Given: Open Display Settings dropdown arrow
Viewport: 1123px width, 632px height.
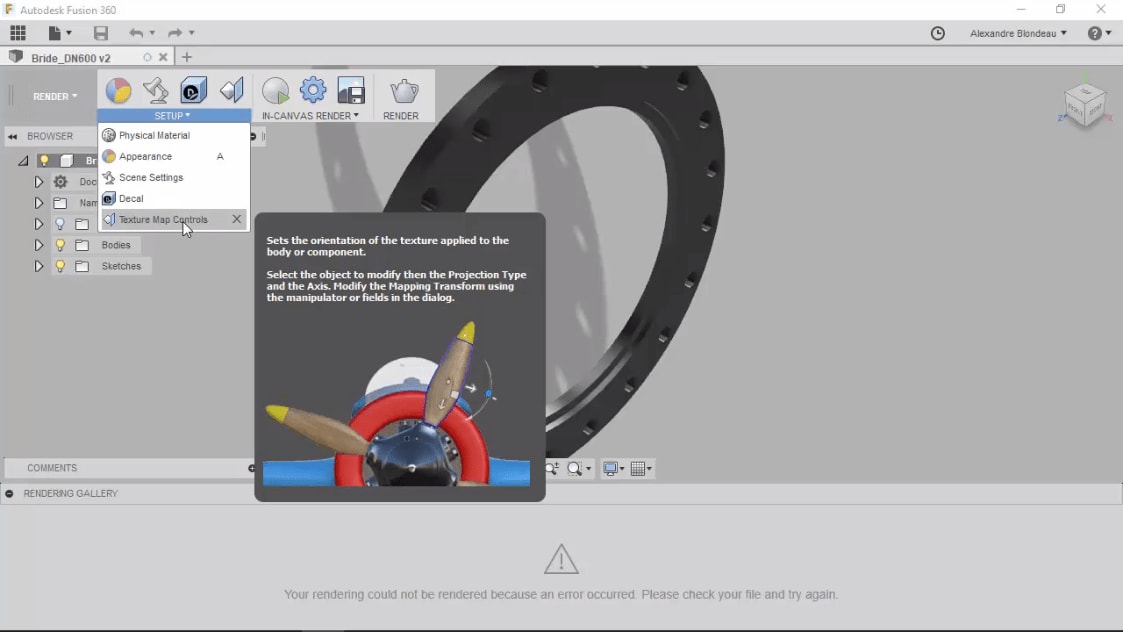Looking at the screenshot, I should click(x=622, y=469).
